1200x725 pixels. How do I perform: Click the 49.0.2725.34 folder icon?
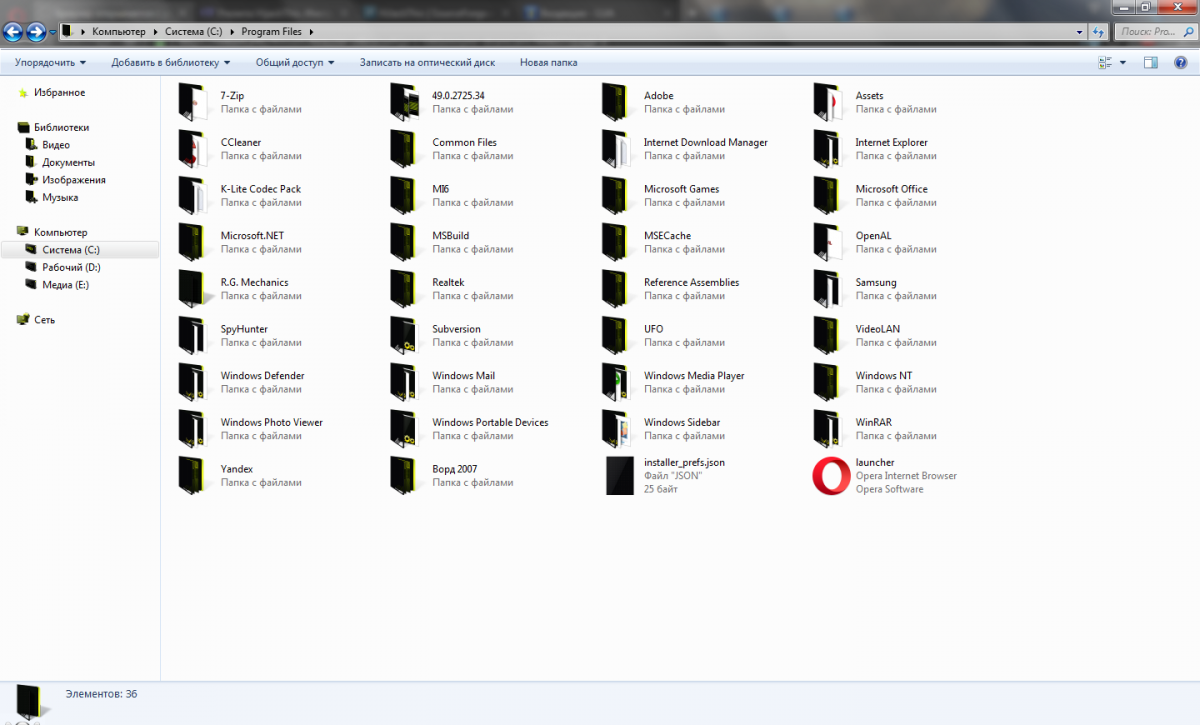pyautogui.click(x=403, y=102)
